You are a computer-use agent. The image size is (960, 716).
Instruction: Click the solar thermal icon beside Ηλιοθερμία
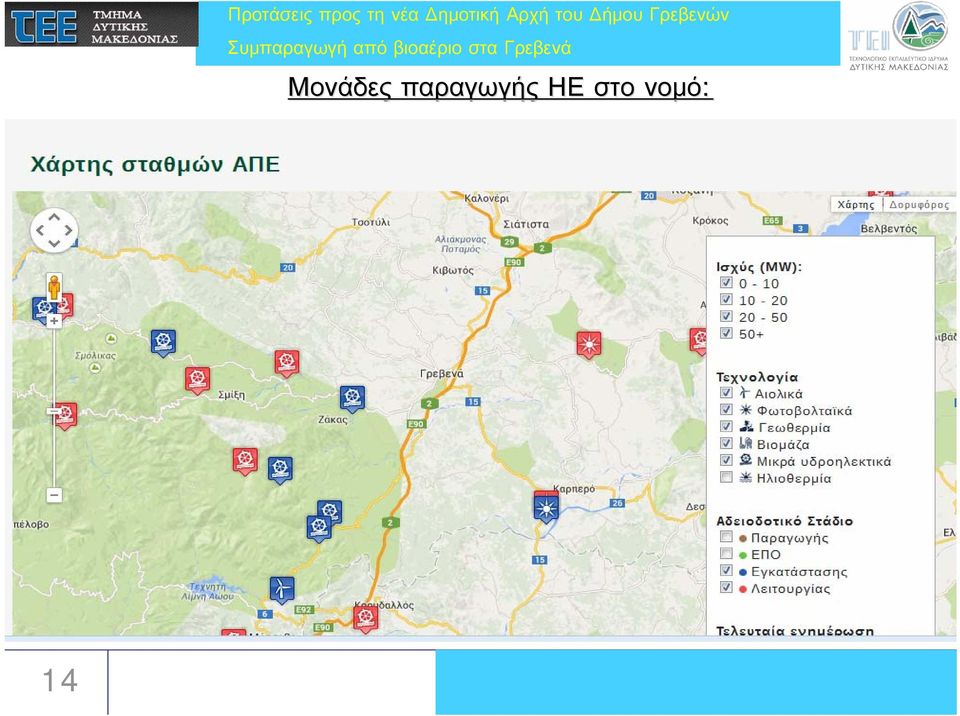[746, 477]
